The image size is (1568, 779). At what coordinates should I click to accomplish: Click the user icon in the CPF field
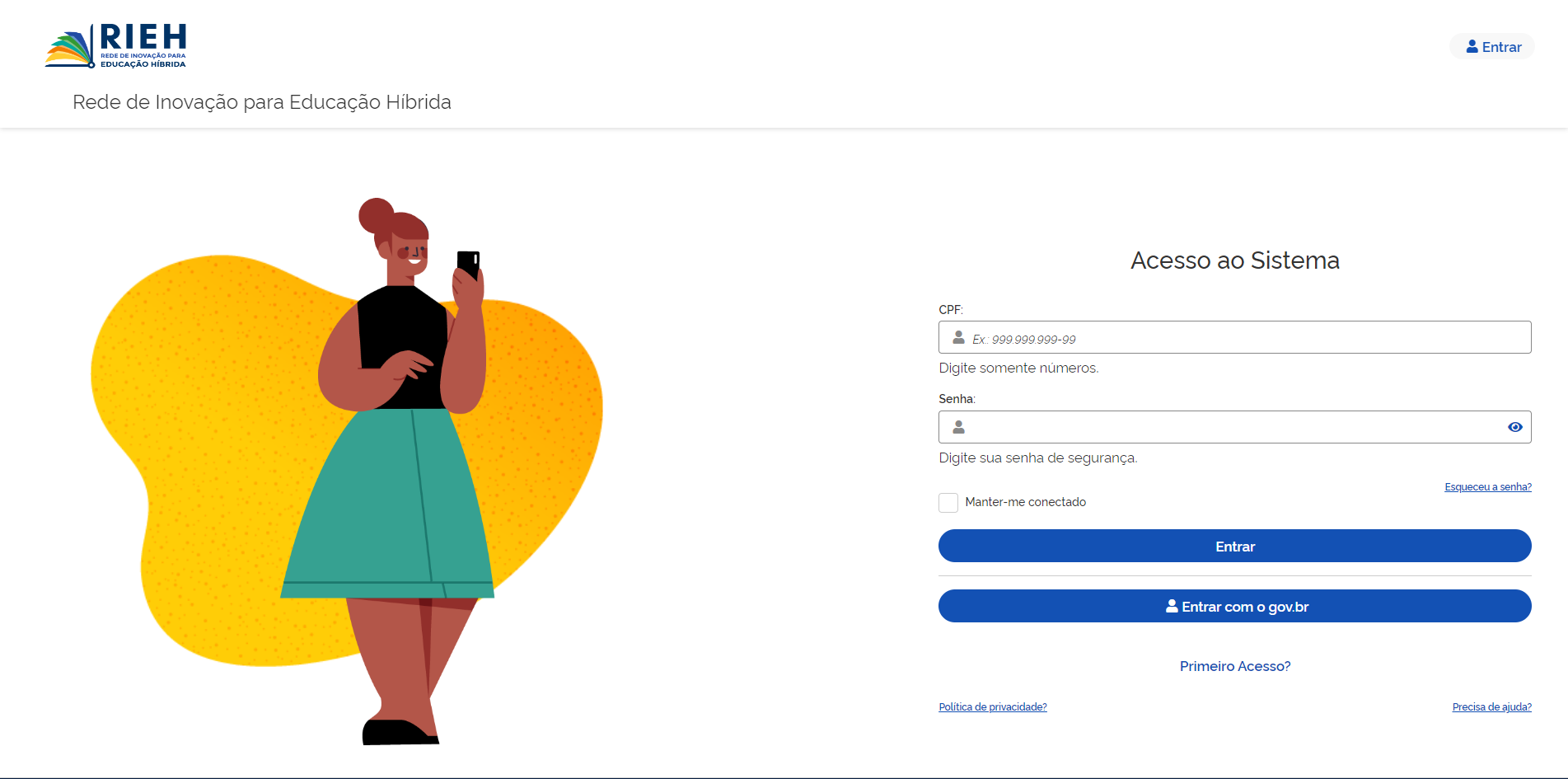click(958, 338)
